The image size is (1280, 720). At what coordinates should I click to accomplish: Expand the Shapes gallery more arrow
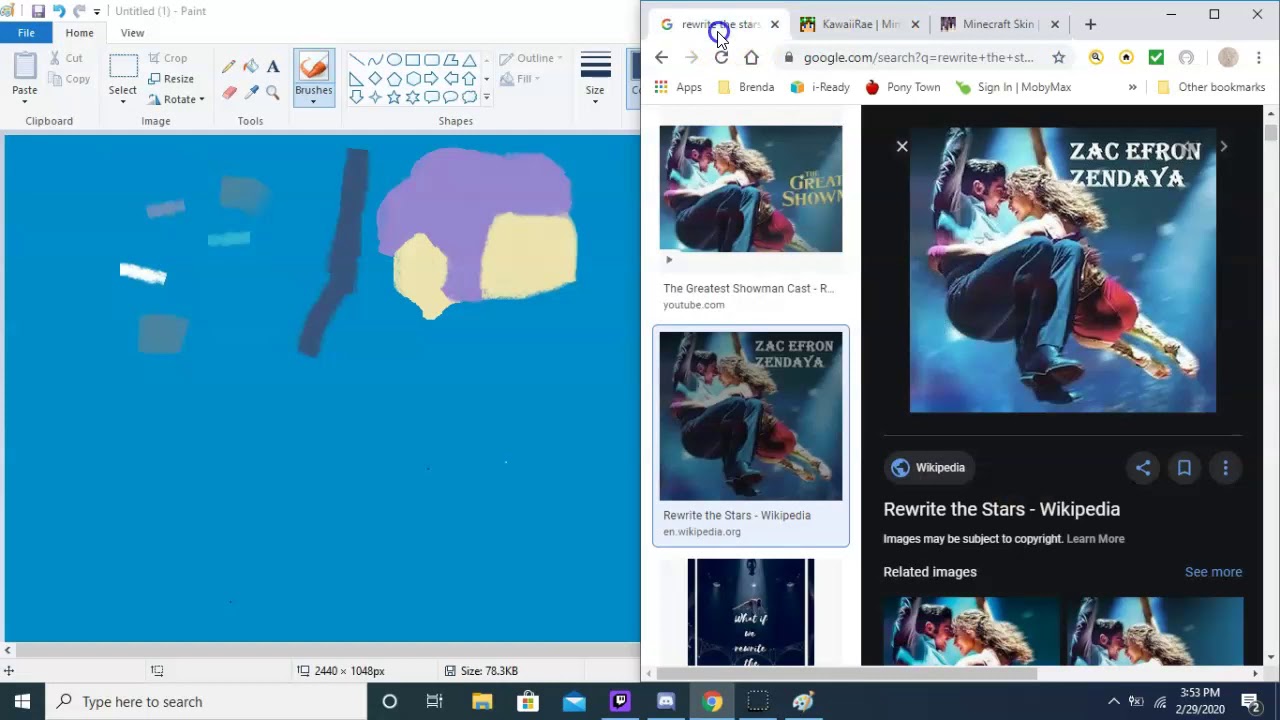tap(487, 97)
